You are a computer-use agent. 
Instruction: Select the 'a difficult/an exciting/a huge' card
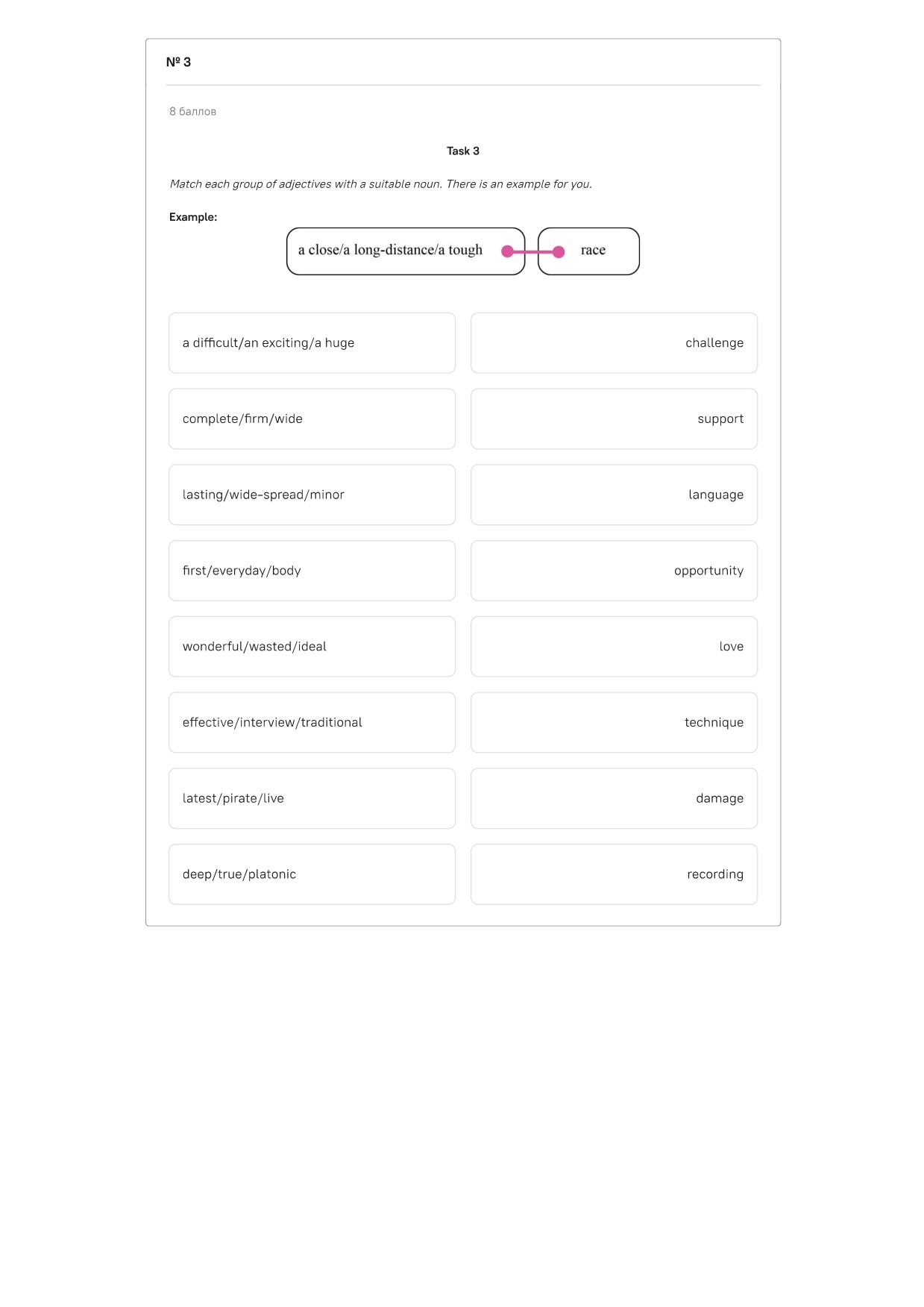click(312, 343)
